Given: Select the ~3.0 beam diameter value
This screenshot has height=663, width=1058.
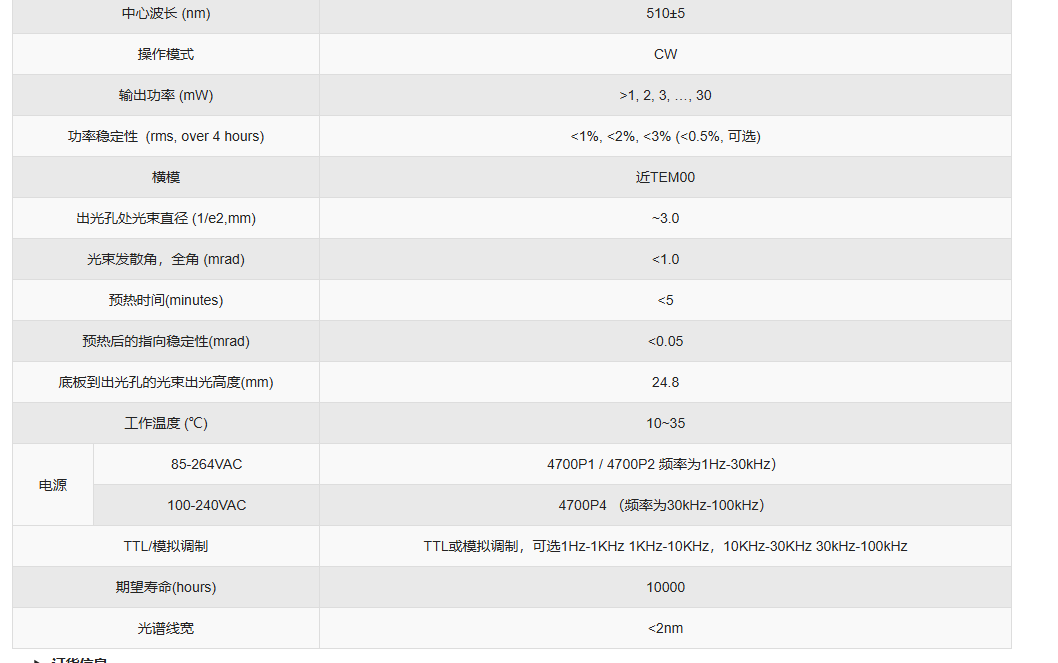Looking at the screenshot, I should pyautogui.click(x=665, y=218).
